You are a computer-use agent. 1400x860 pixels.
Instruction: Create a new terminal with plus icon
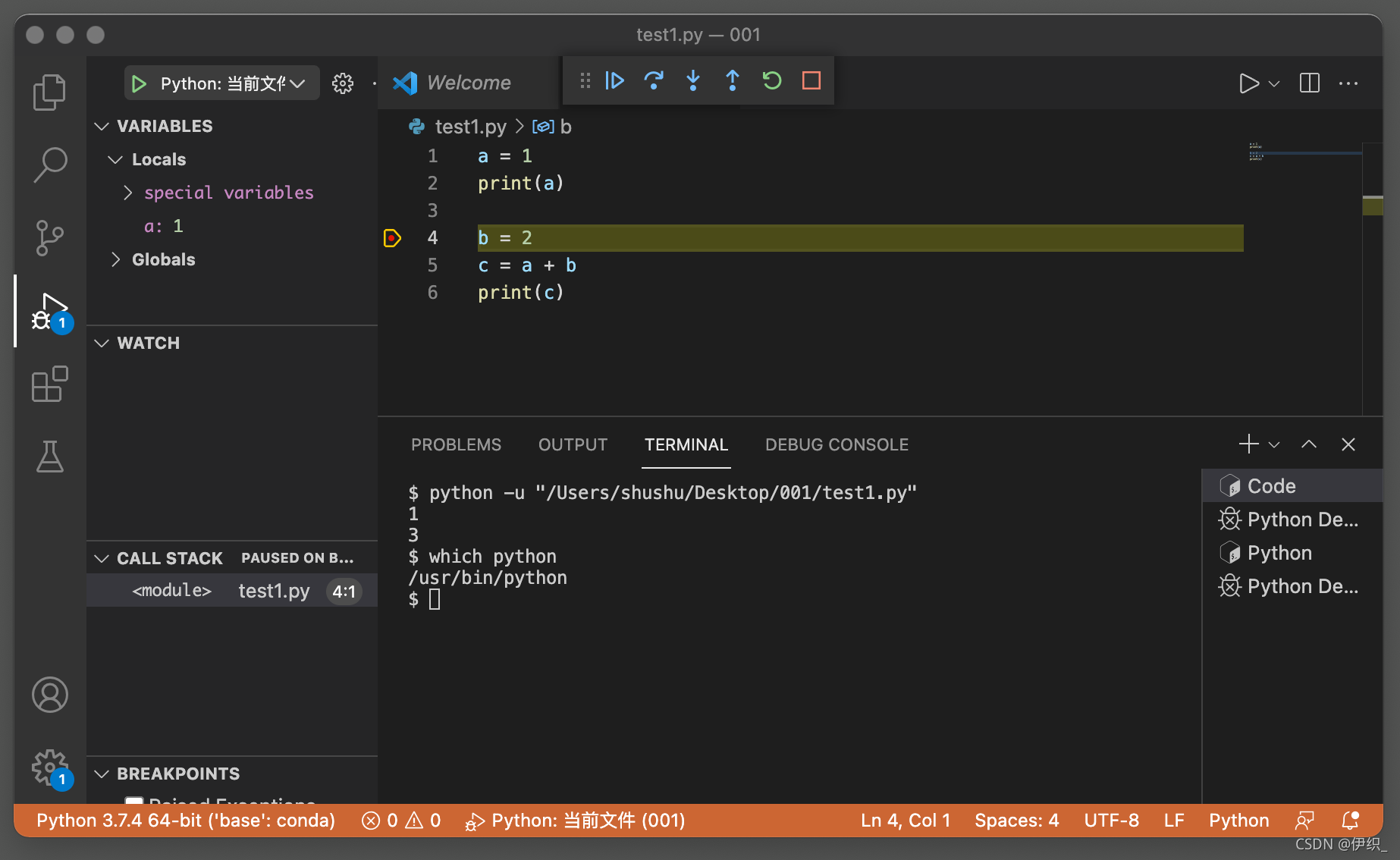[x=1248, y=444]
